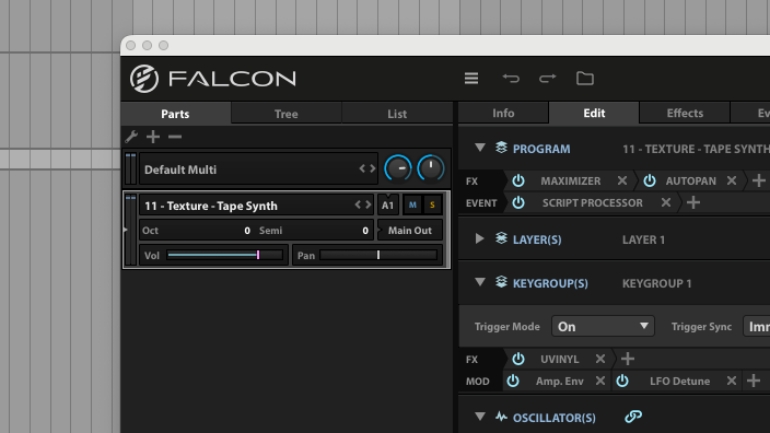Open the file browser folder icon
The image size is (770, 433).
pos(585,79)
